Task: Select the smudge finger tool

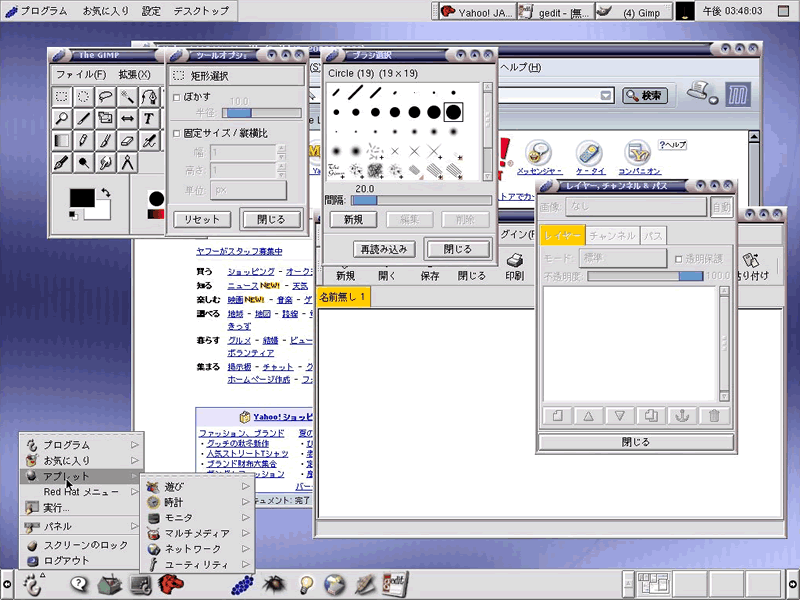Action: (106, 163)
